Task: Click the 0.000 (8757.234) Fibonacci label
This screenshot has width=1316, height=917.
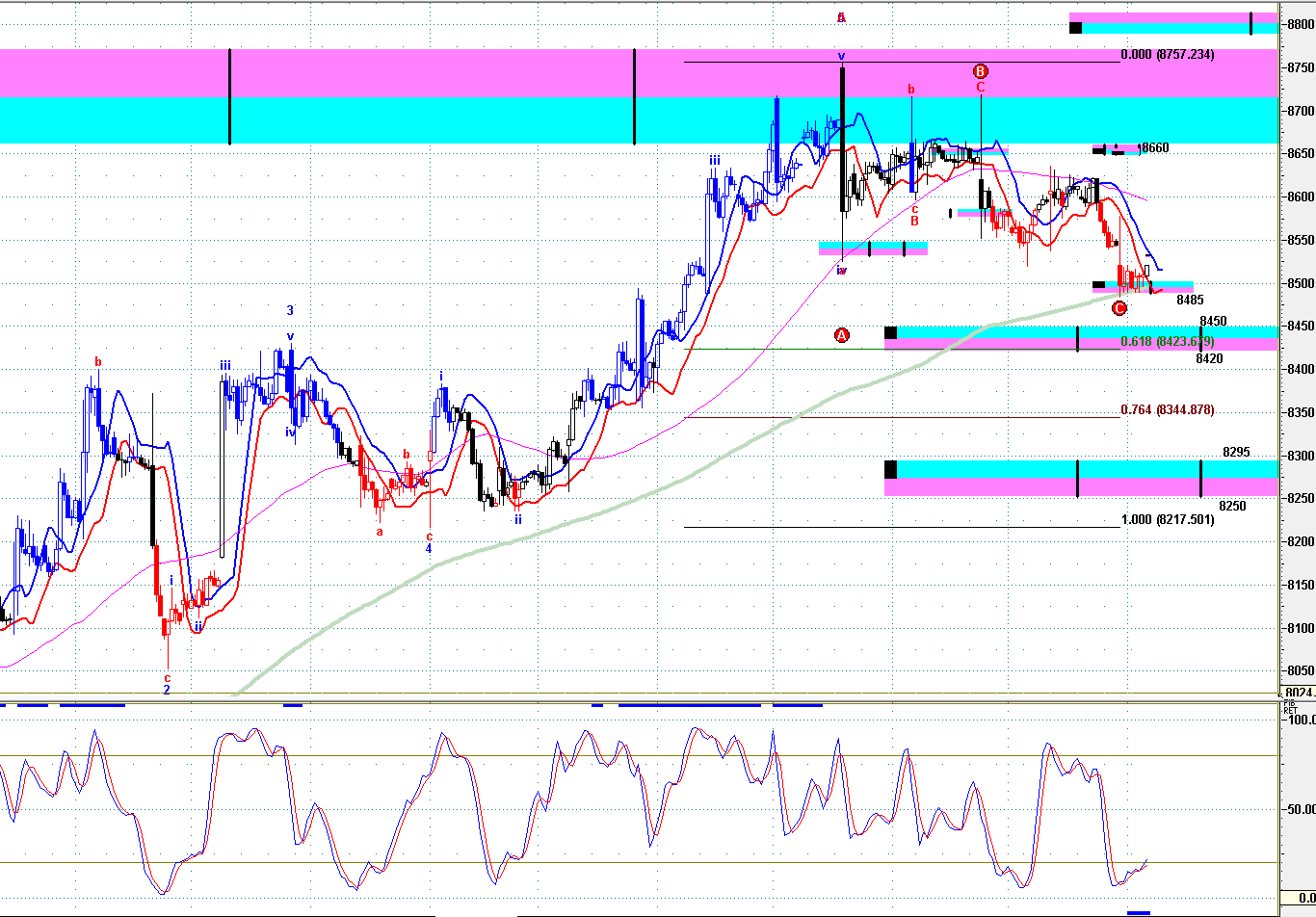Action: coord(1168,55)
